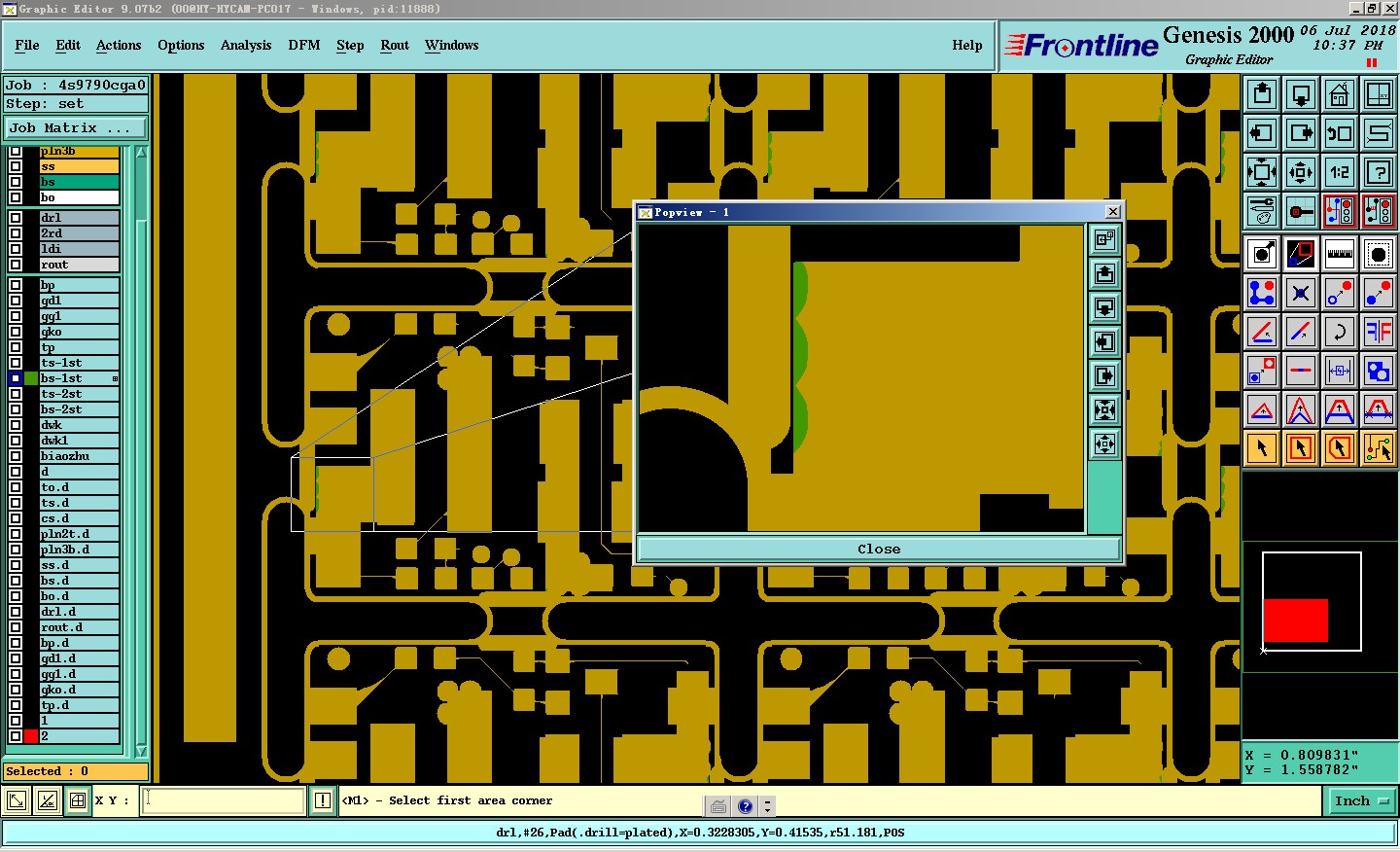Image resolution: width=1400 pixels, height=852 pixels.
Task: Pick the plain arrow pointer select tool
Action: click(x=1262, y=448)
